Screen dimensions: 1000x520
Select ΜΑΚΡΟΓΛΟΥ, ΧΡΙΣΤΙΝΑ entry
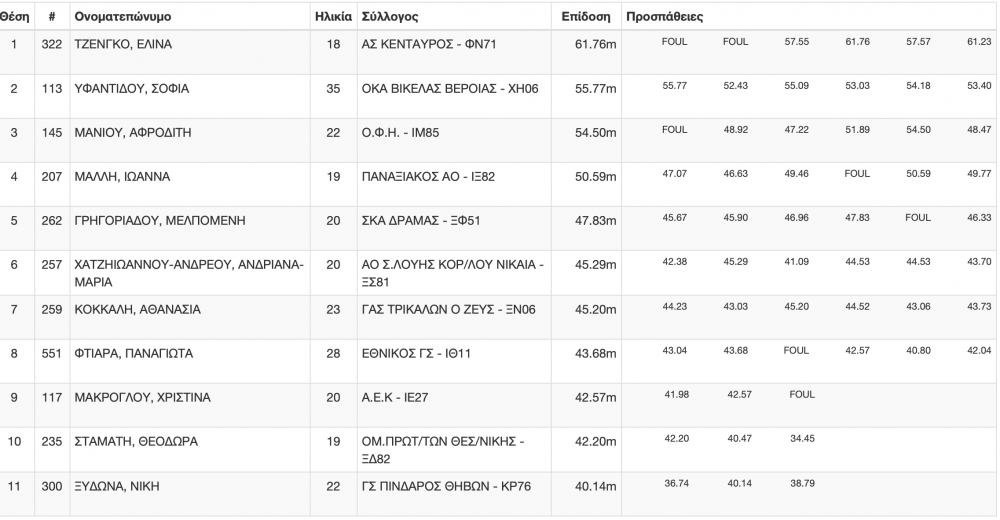click(142, 397)
